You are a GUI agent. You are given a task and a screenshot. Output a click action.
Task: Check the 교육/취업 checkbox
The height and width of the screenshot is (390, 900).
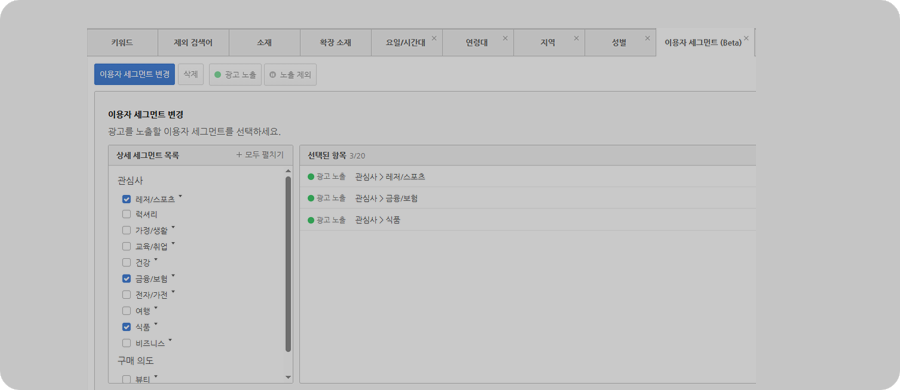click(126, 246)
